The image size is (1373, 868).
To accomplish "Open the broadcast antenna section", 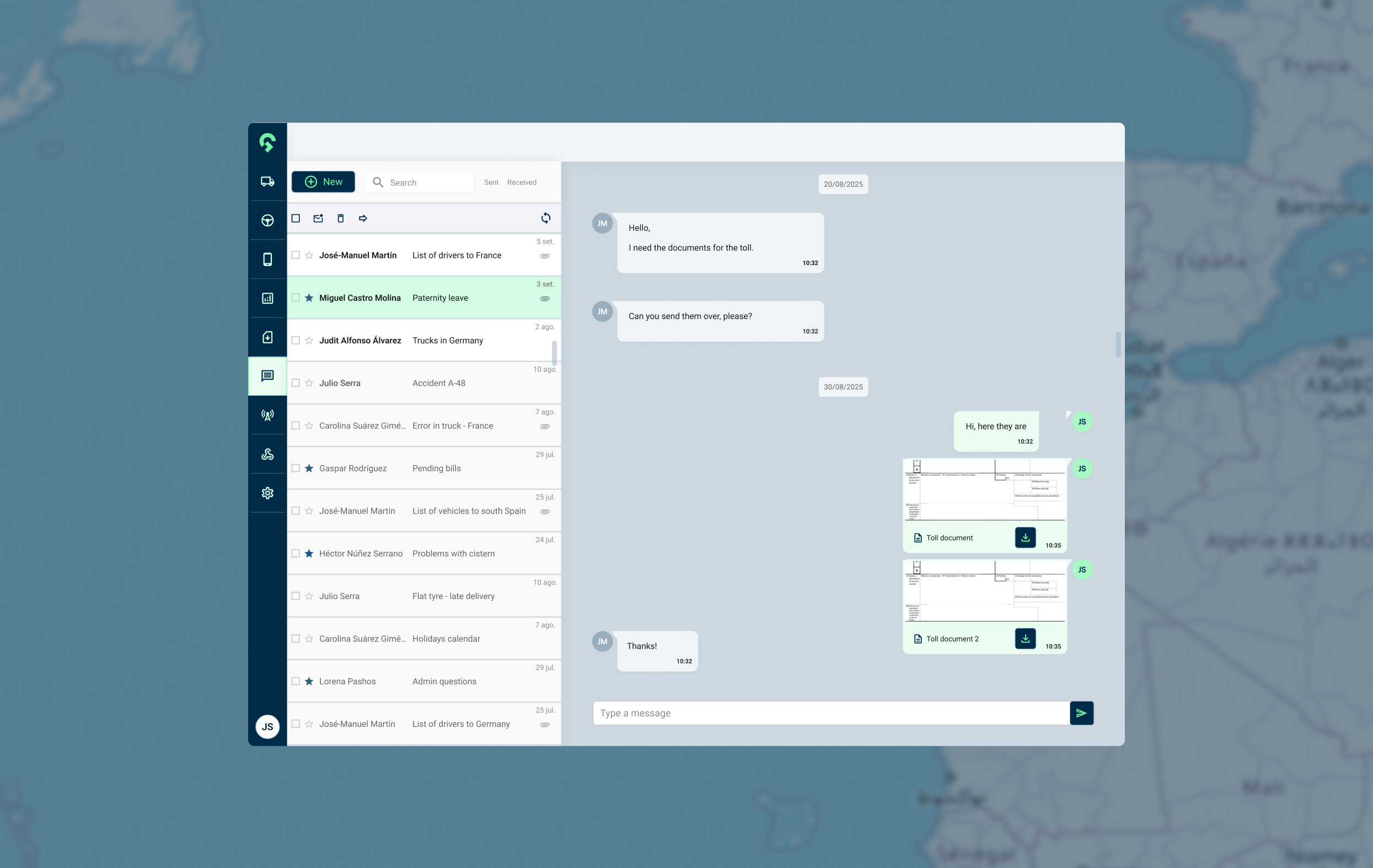I will (x=267, y=416).
